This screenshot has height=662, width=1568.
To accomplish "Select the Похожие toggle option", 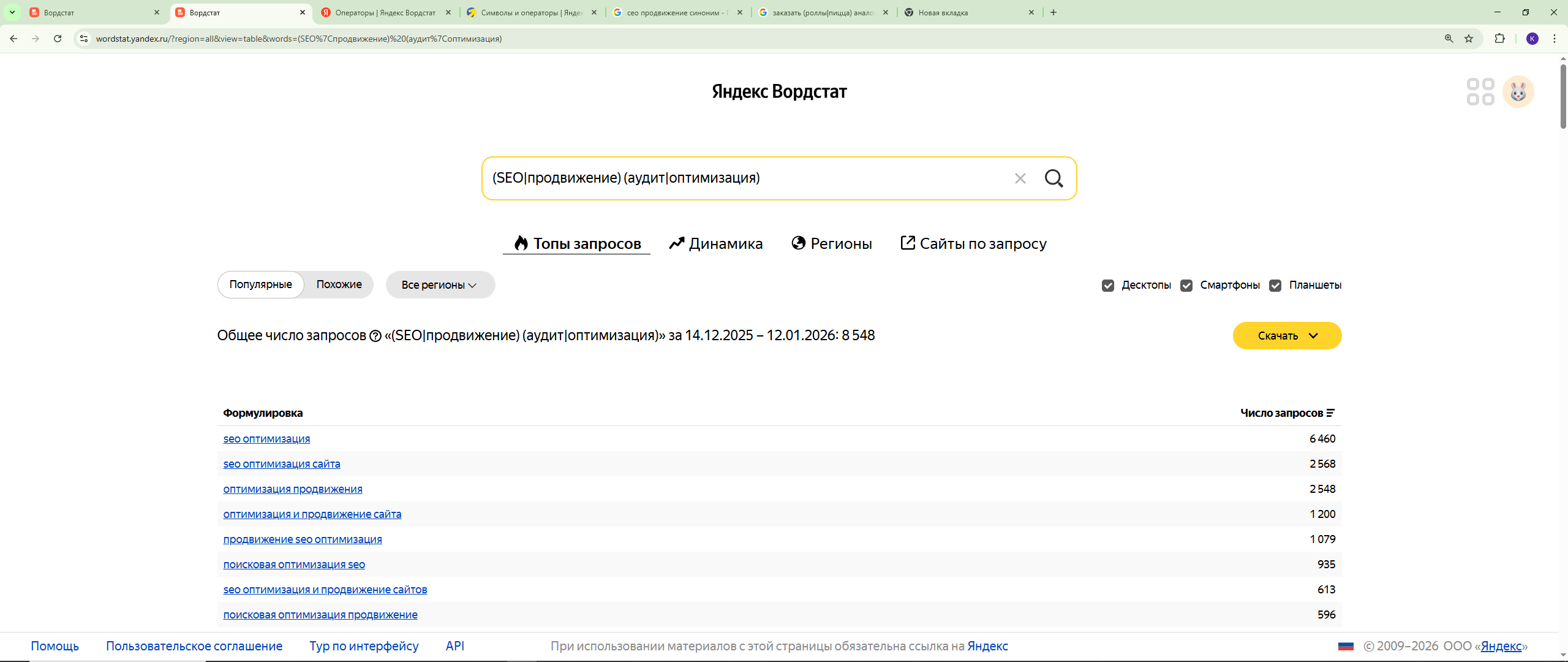I will coord(339,284).
